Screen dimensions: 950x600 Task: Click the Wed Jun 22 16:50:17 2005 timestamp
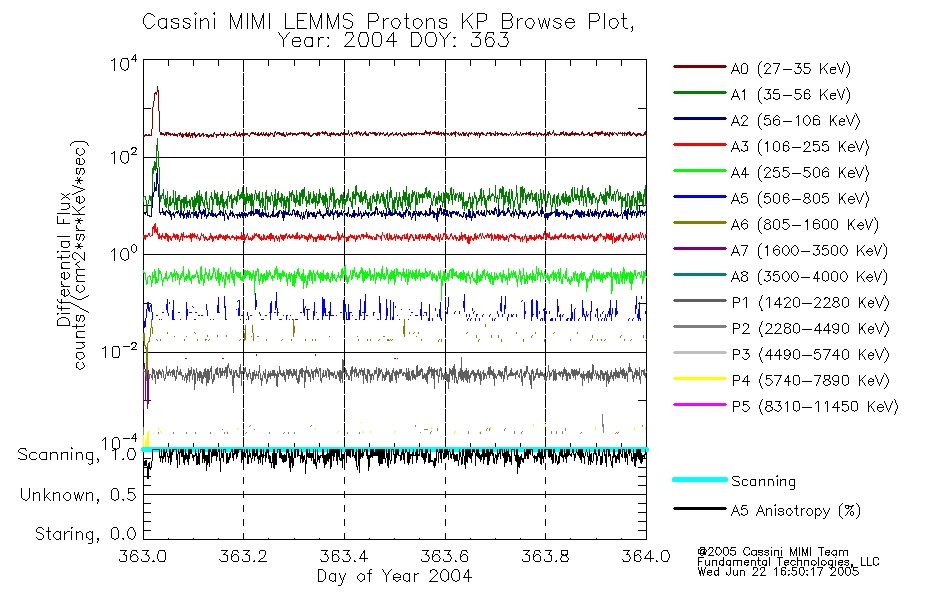coord(778,572)
